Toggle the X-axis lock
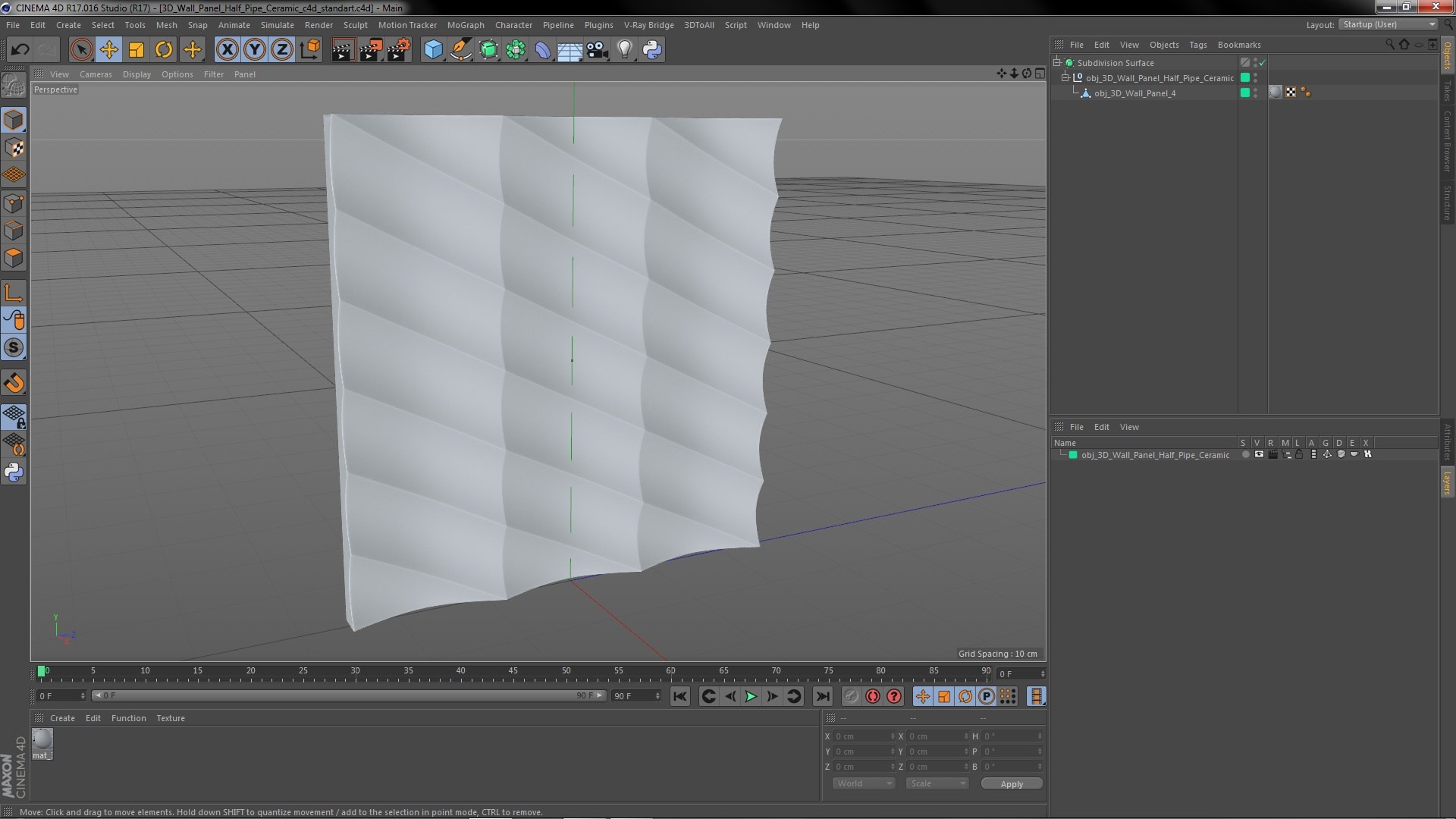The image size is (1456, 819). 227,50
